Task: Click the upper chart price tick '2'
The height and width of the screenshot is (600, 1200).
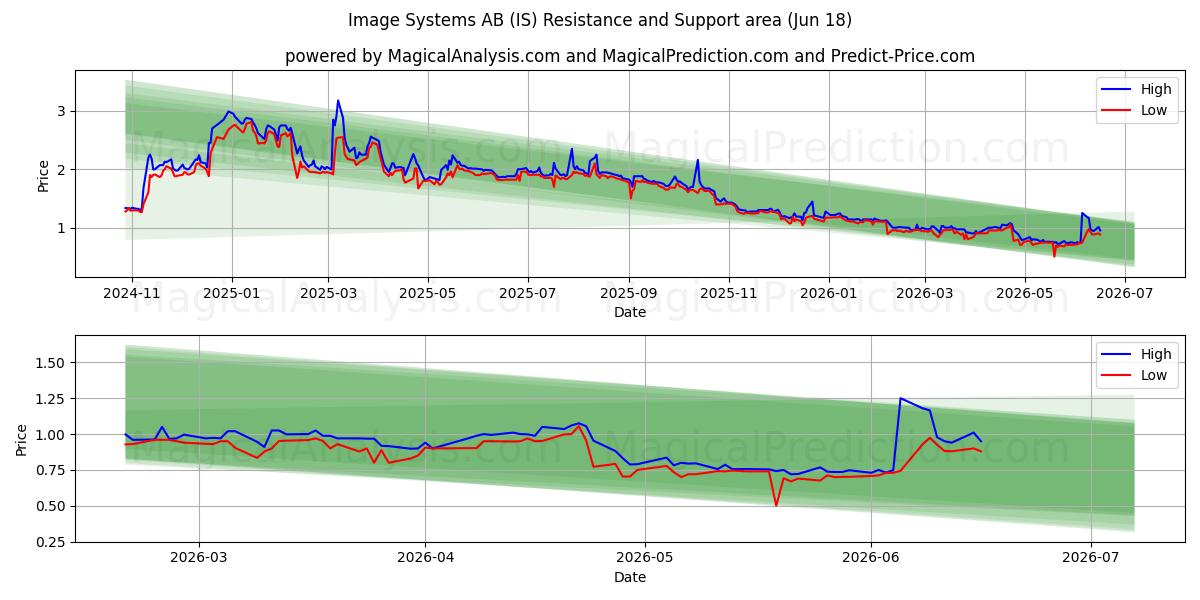Action: (x=61, y=170)
